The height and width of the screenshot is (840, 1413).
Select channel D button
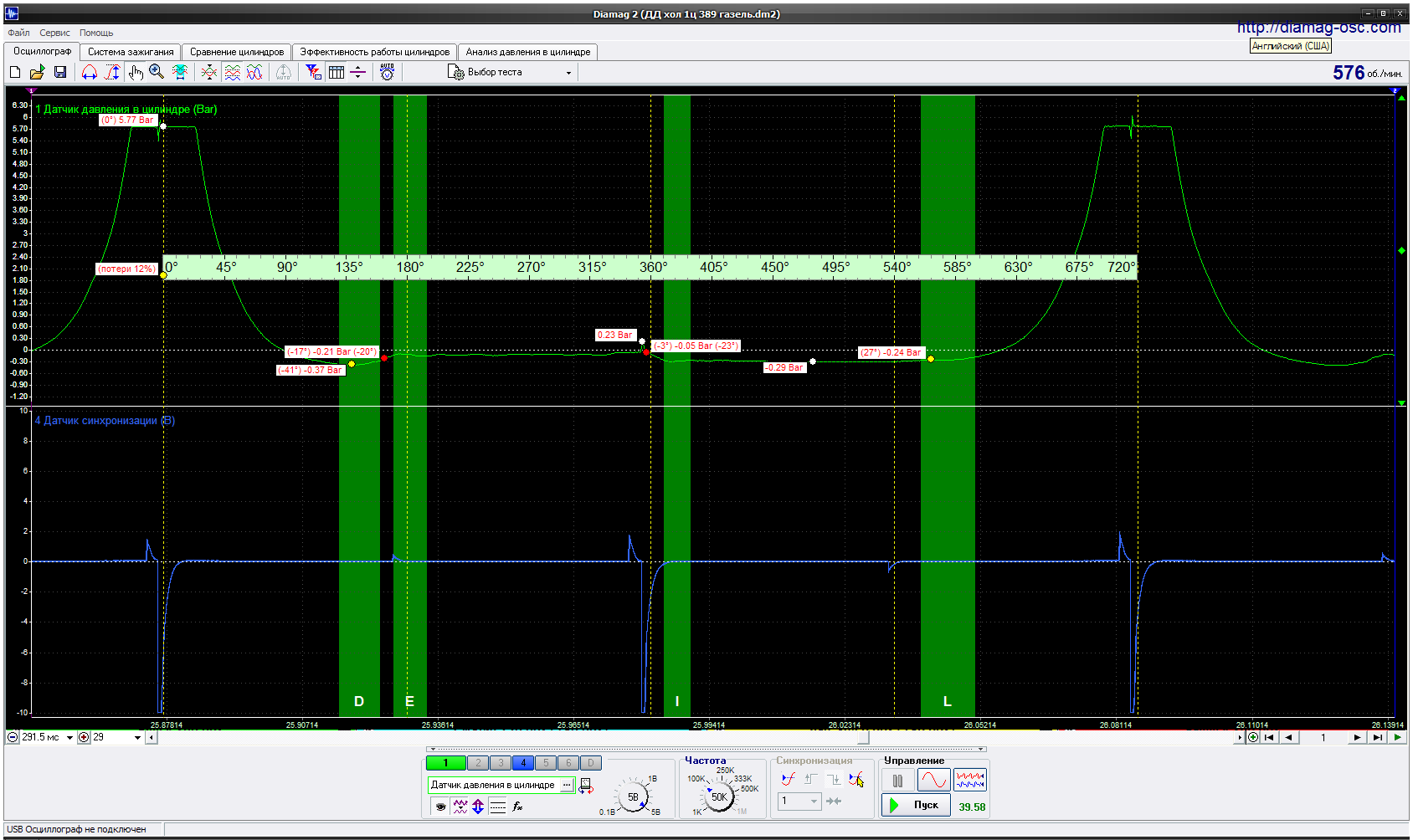(591, 763)
